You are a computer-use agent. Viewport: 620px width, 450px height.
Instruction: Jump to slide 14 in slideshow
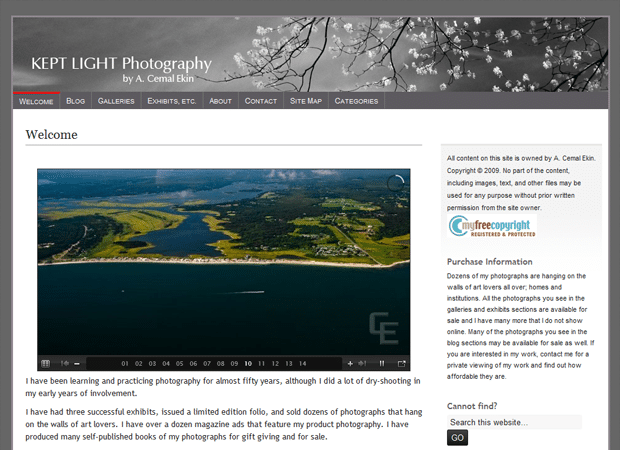[x=302, y=363]
